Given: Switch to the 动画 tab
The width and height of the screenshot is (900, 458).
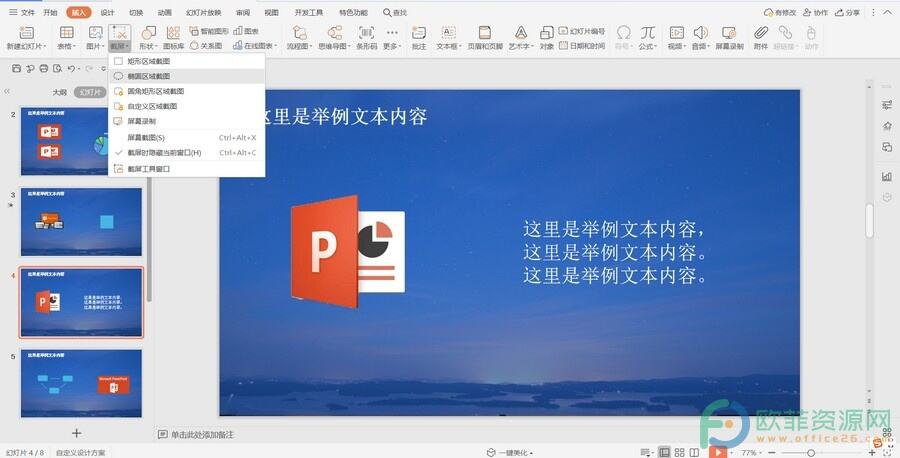Looking at the screenshot, I should coord(165,12).
